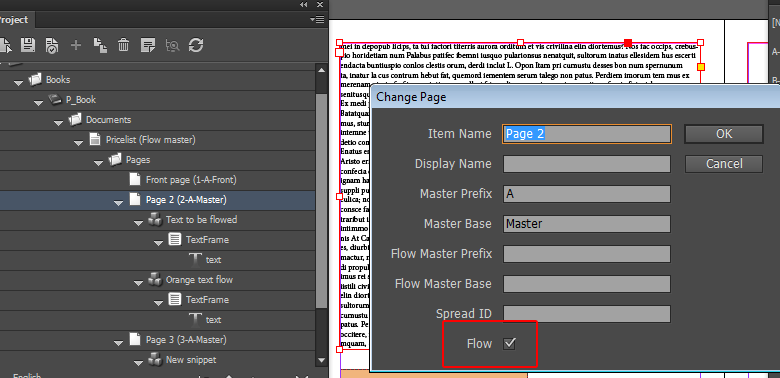Viewport: 780px width, 378px height.
Task: Click the plus add-item toolbar icon
Action: tap(76, 46)
